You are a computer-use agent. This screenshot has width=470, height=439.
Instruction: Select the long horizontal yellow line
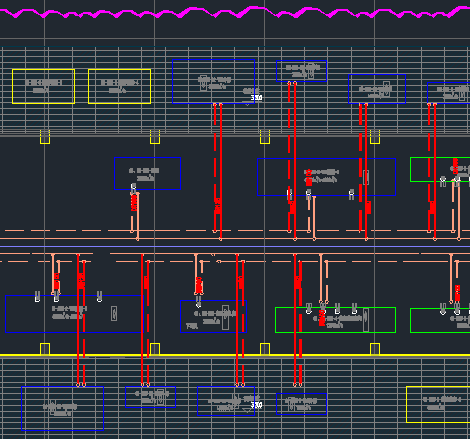click(235, 356)
